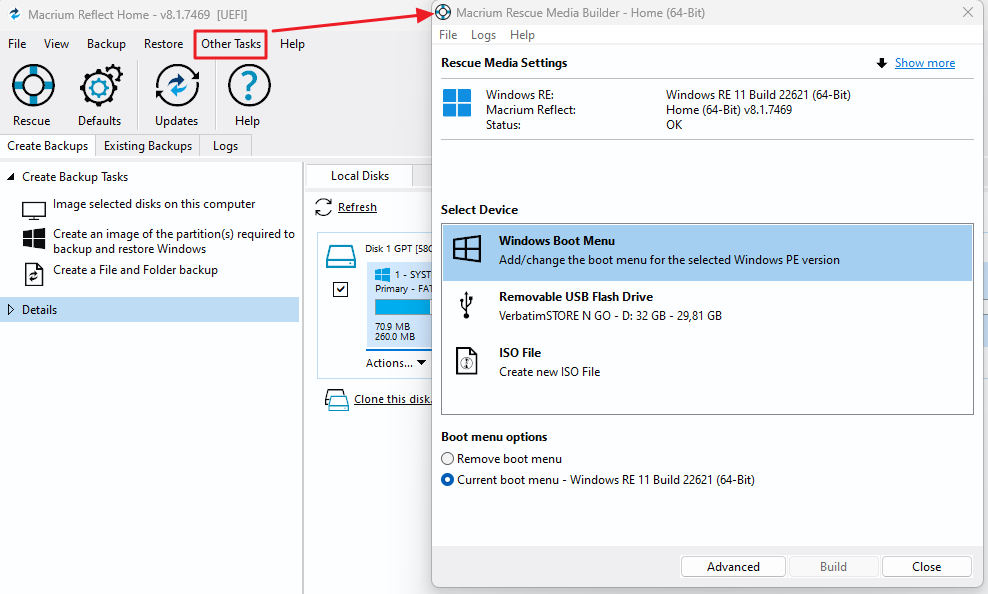This screenshot has width=988, height=594.
Task: Open the File menu in Macrium Reflect
Action: [17, 44]
